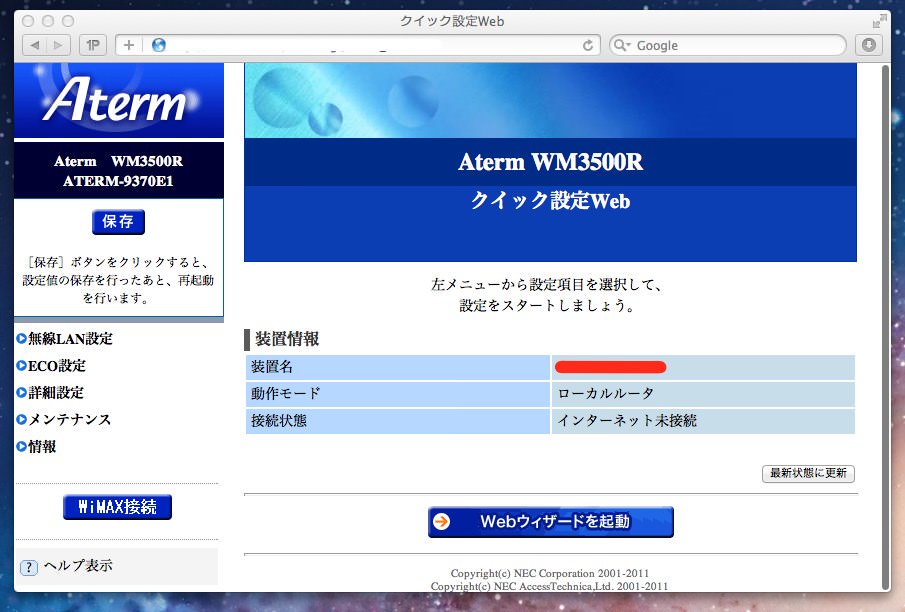
Task: Click the Aterm logo banner
Action: pyautogui.click(x=119, y=100)
